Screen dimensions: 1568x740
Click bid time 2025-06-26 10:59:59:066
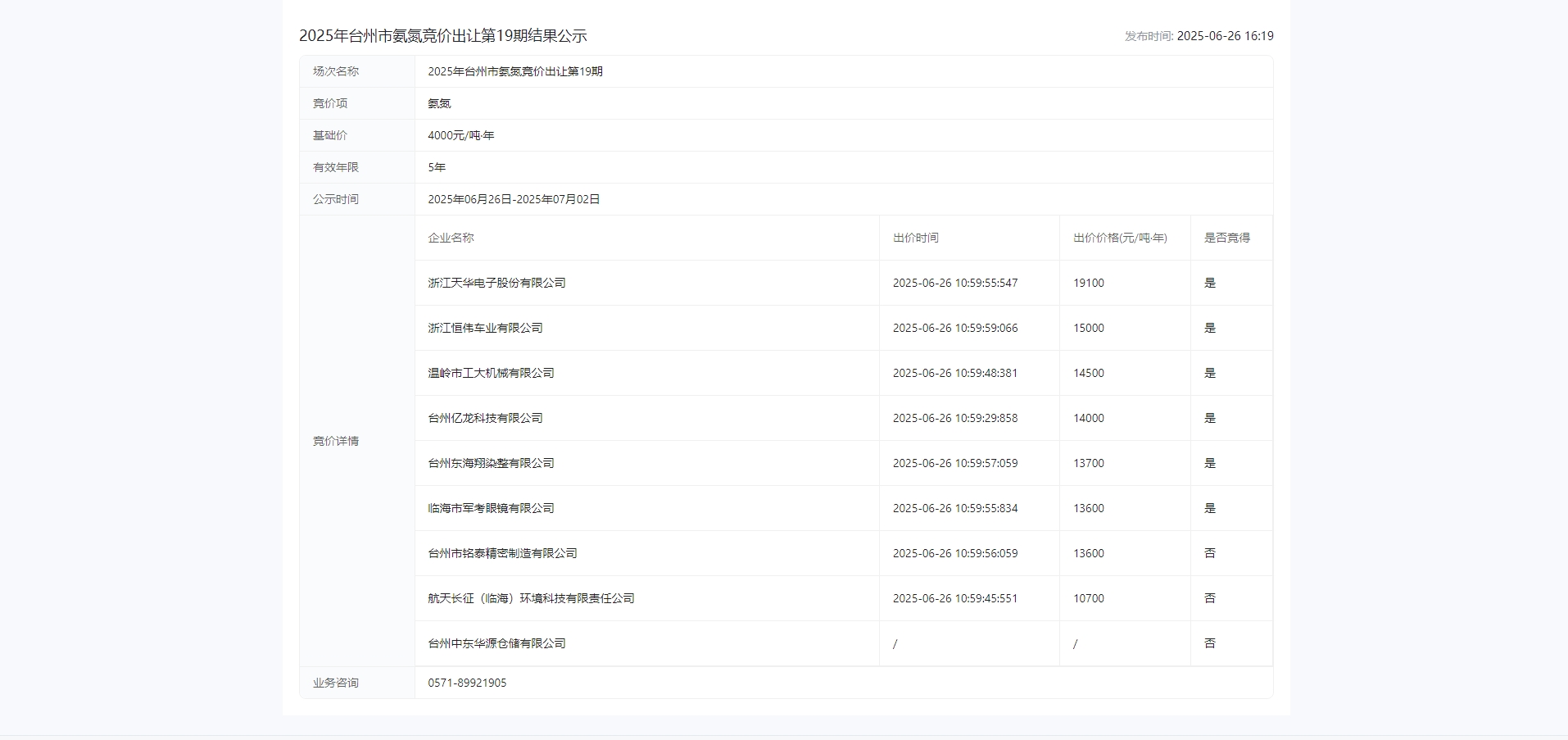[955, 328]
